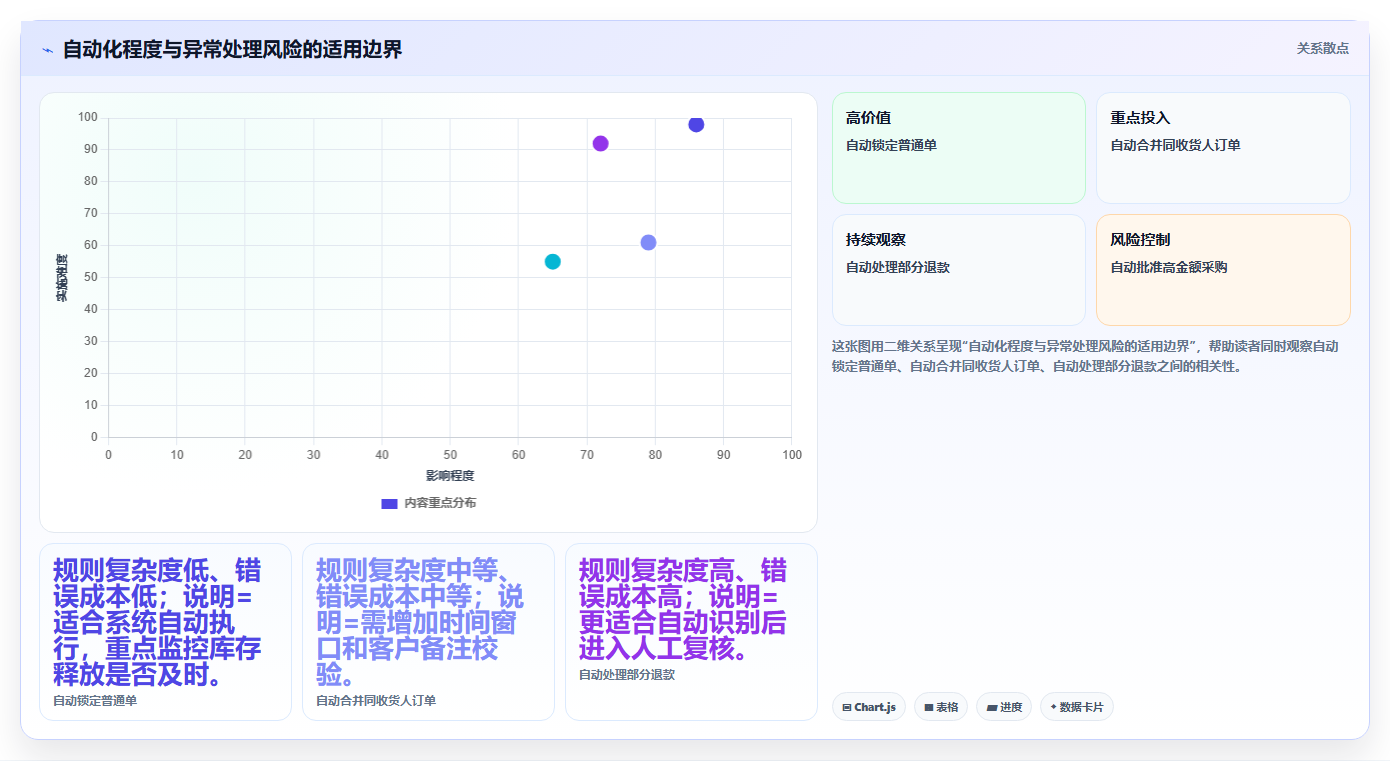Click the 进度 tag icon
This screenshot has height=761, width=1390.
point(991,708)
